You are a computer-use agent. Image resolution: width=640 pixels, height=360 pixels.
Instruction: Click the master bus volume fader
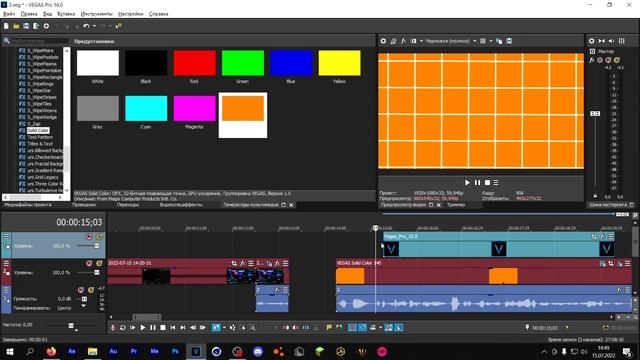(595, 113)
